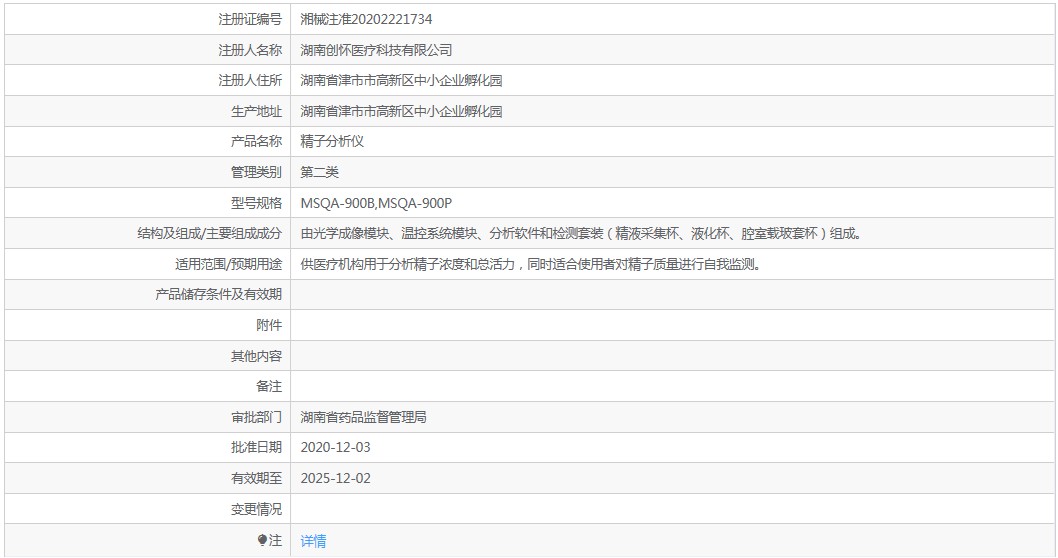Click the 注册人名称 label
Screen dimensions: 1058x558
250,50
